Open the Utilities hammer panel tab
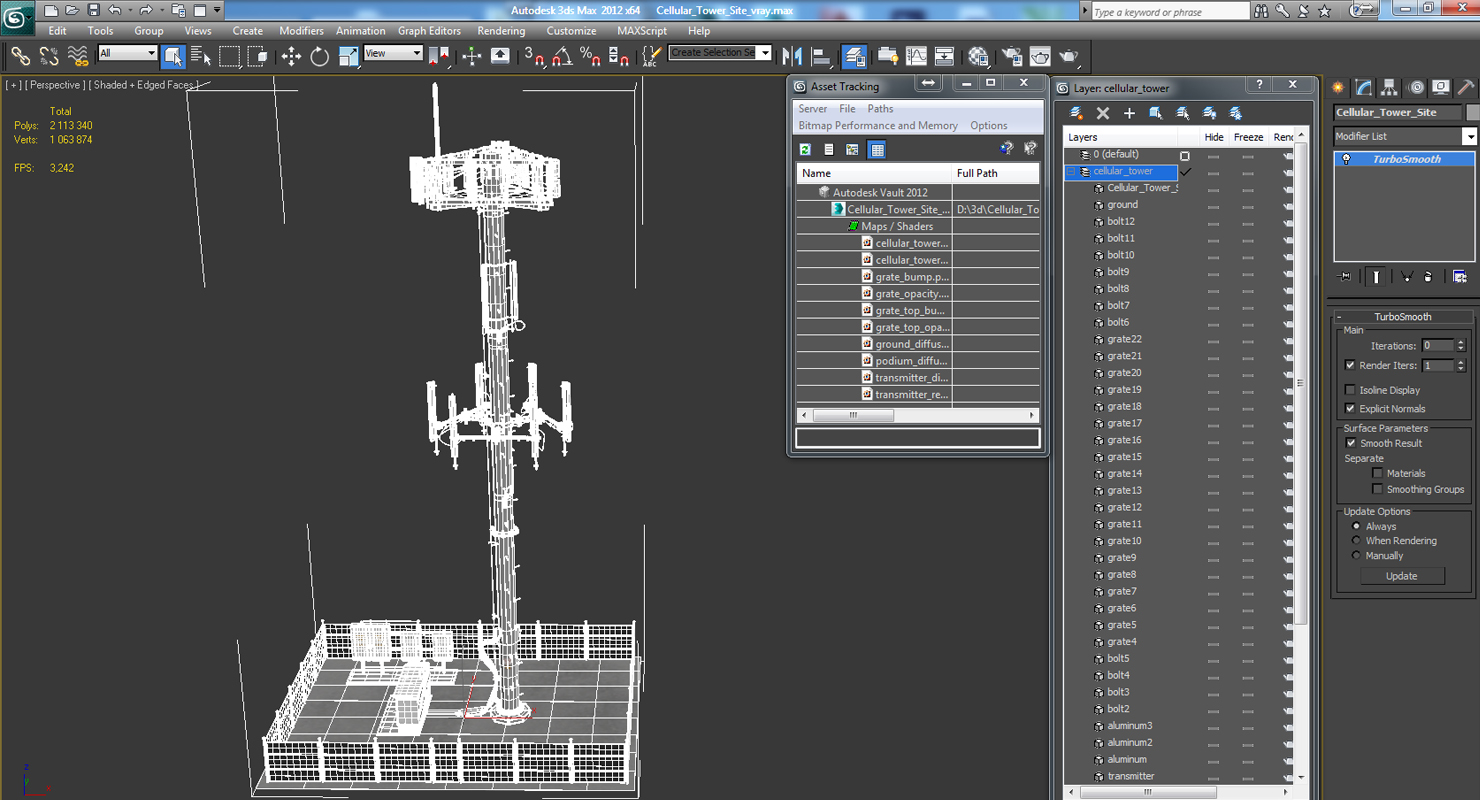 click(x=1467, y=88)
